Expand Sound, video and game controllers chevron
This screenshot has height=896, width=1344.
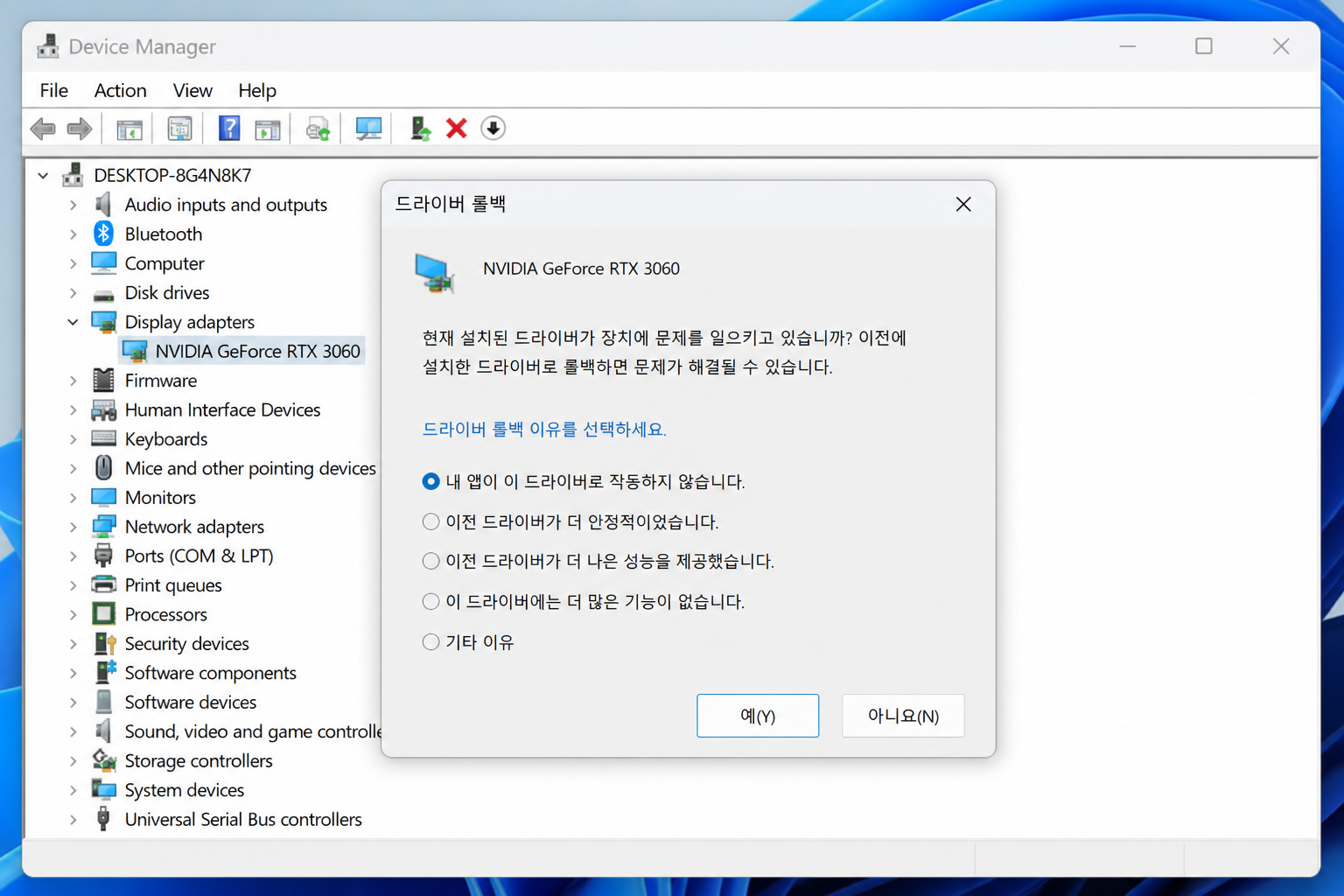[x=73, y=731]
